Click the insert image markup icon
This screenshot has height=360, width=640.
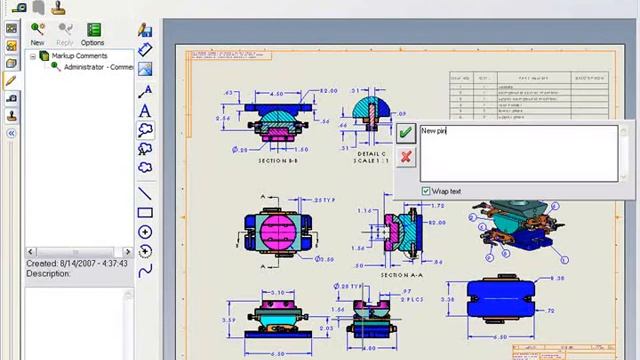click(145, 69)
